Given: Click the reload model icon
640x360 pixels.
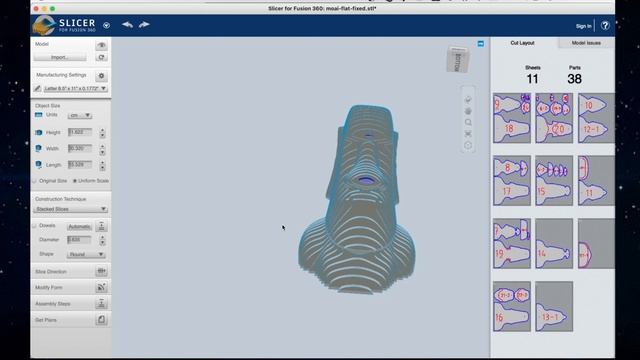Looking at the screenshot, I should pyautogui.click(x=101, y=58).
